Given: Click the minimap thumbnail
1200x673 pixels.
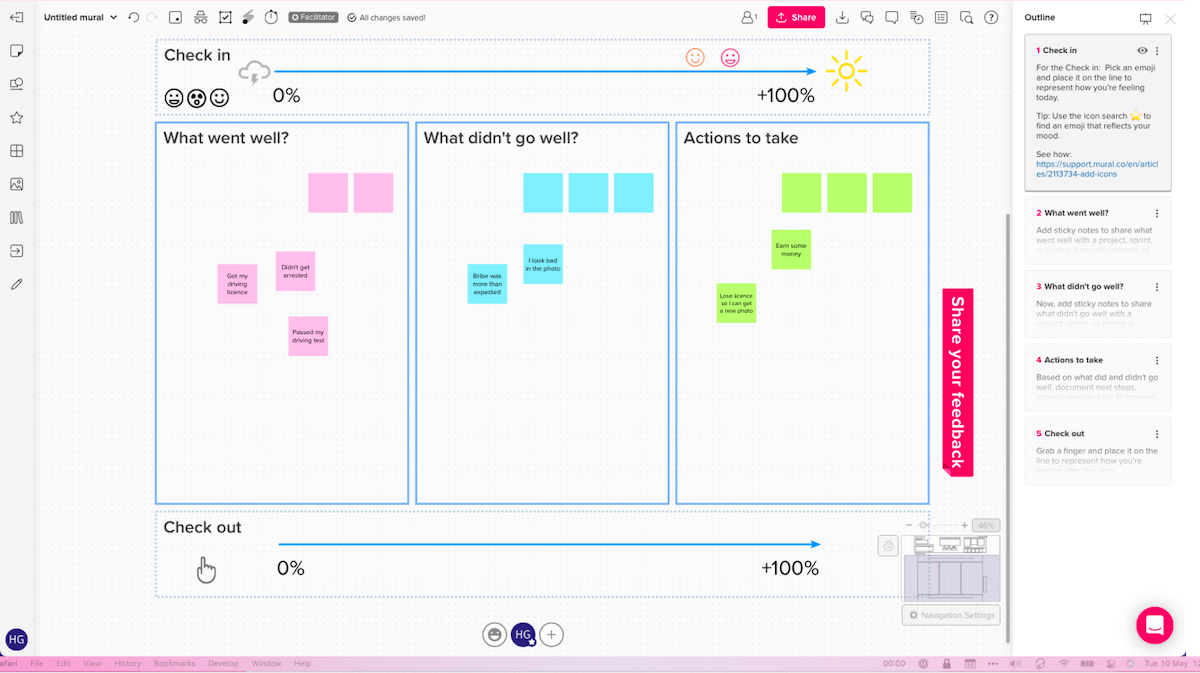Looking at the screenshot, I should pyautogui.click(x=951, y=568).
